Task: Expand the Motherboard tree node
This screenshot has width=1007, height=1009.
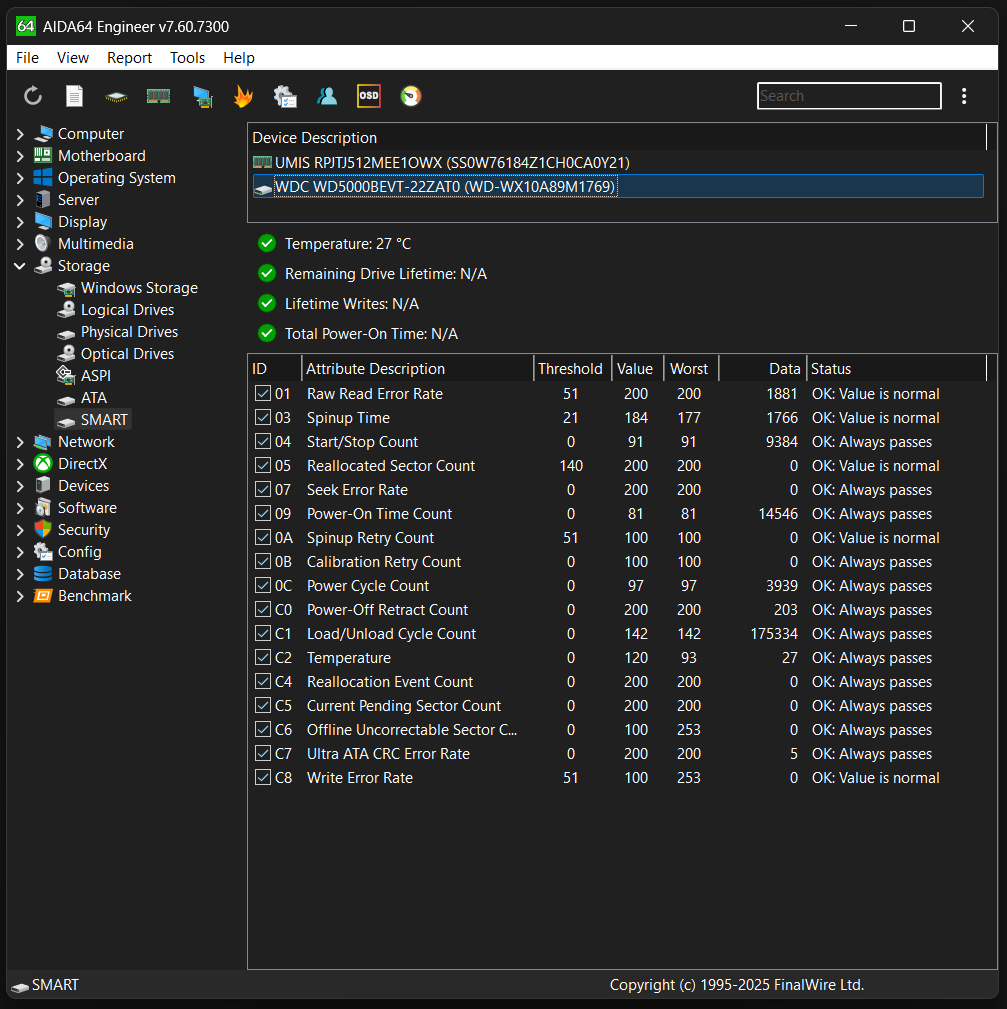Action: coord(20,156)
